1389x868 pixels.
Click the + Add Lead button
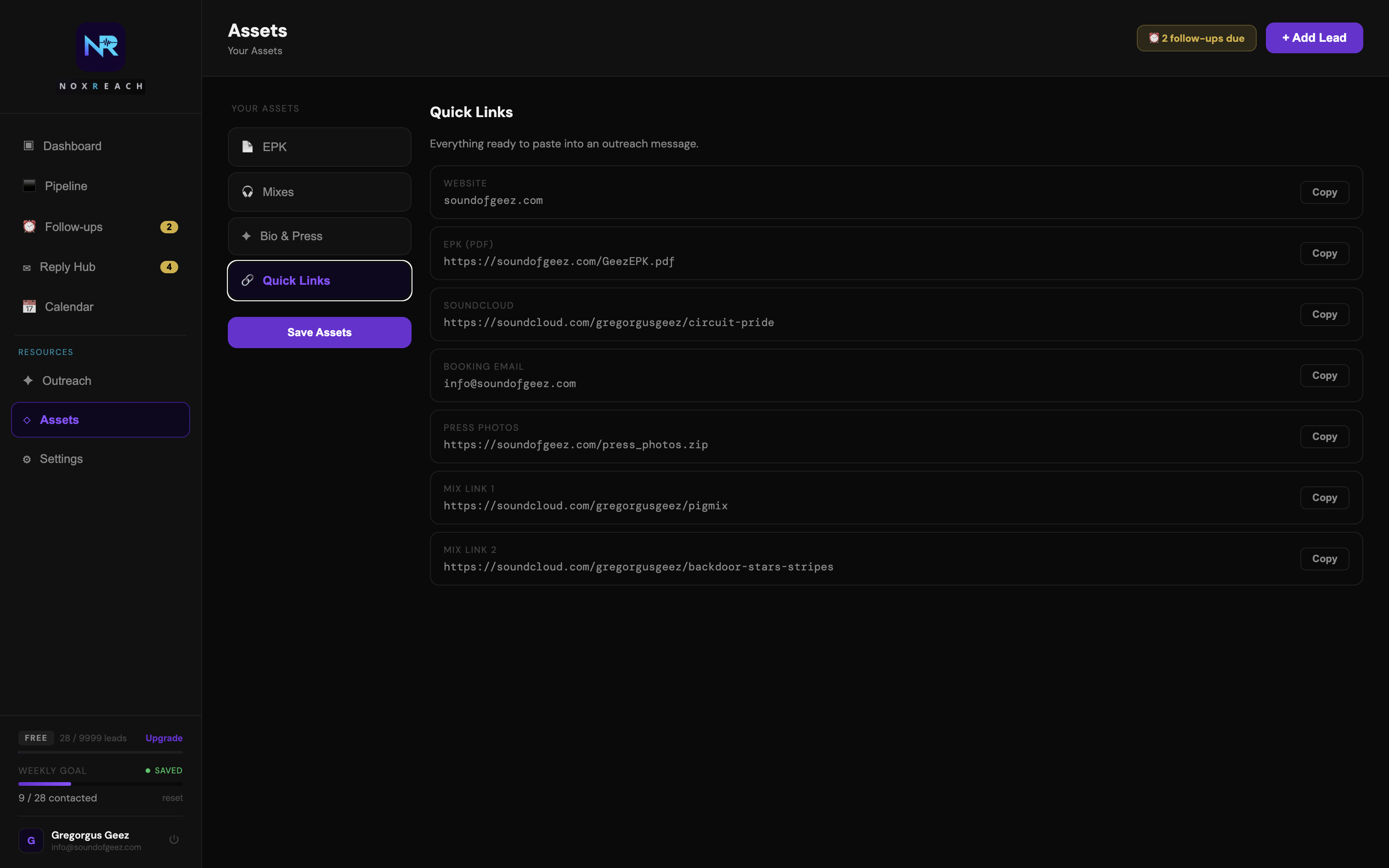[1314, 38]
